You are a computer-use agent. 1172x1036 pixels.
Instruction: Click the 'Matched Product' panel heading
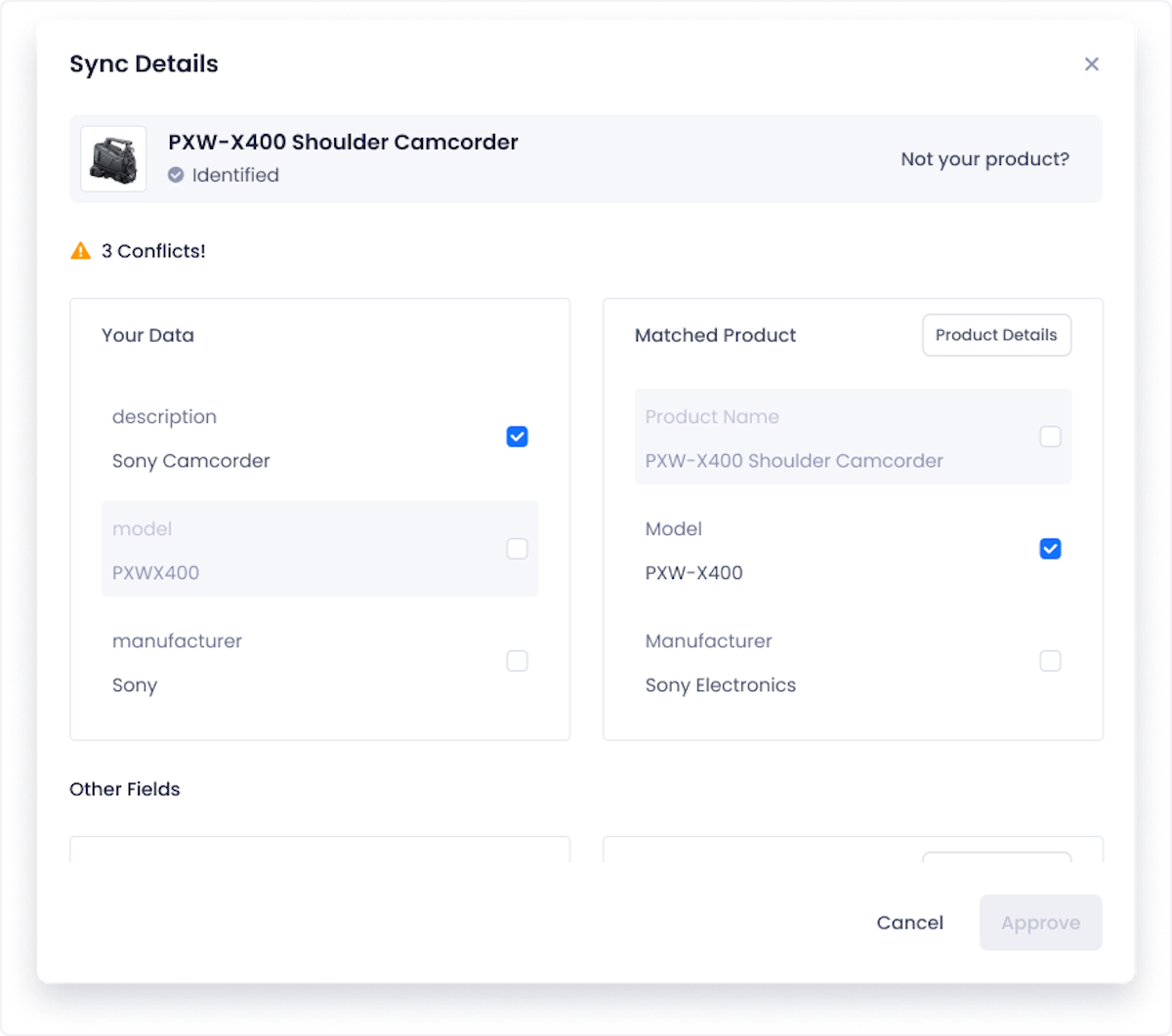point(716,335)
